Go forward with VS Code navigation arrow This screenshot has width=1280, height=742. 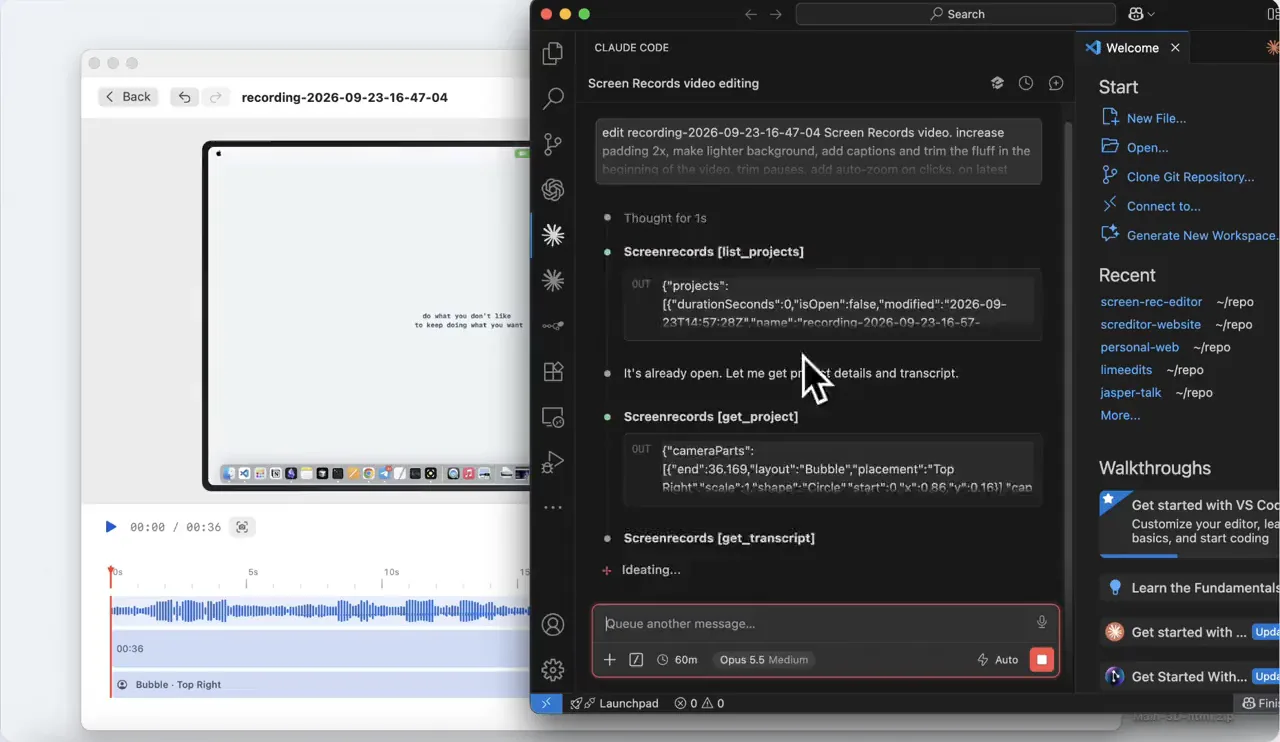pyautogui.click(x=776, y=14)
